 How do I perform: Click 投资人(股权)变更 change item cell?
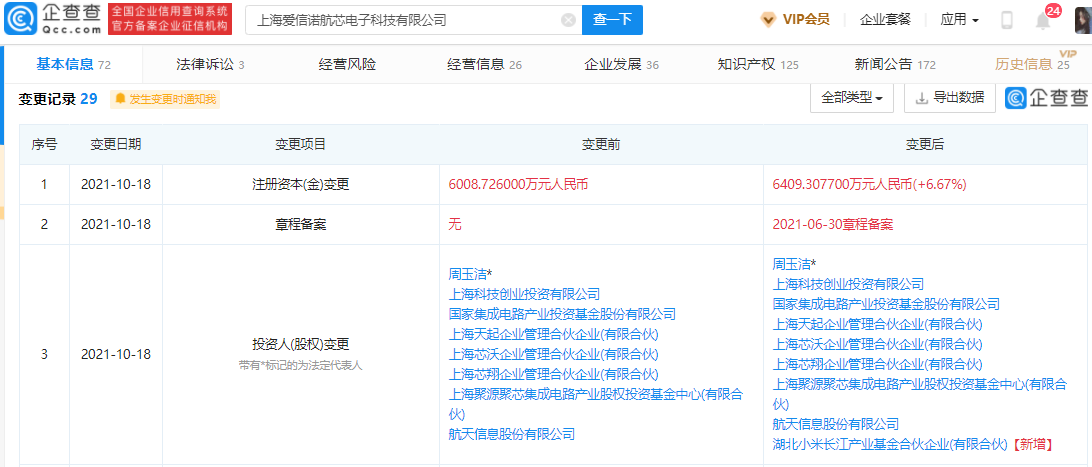click(x=301, y=345)
